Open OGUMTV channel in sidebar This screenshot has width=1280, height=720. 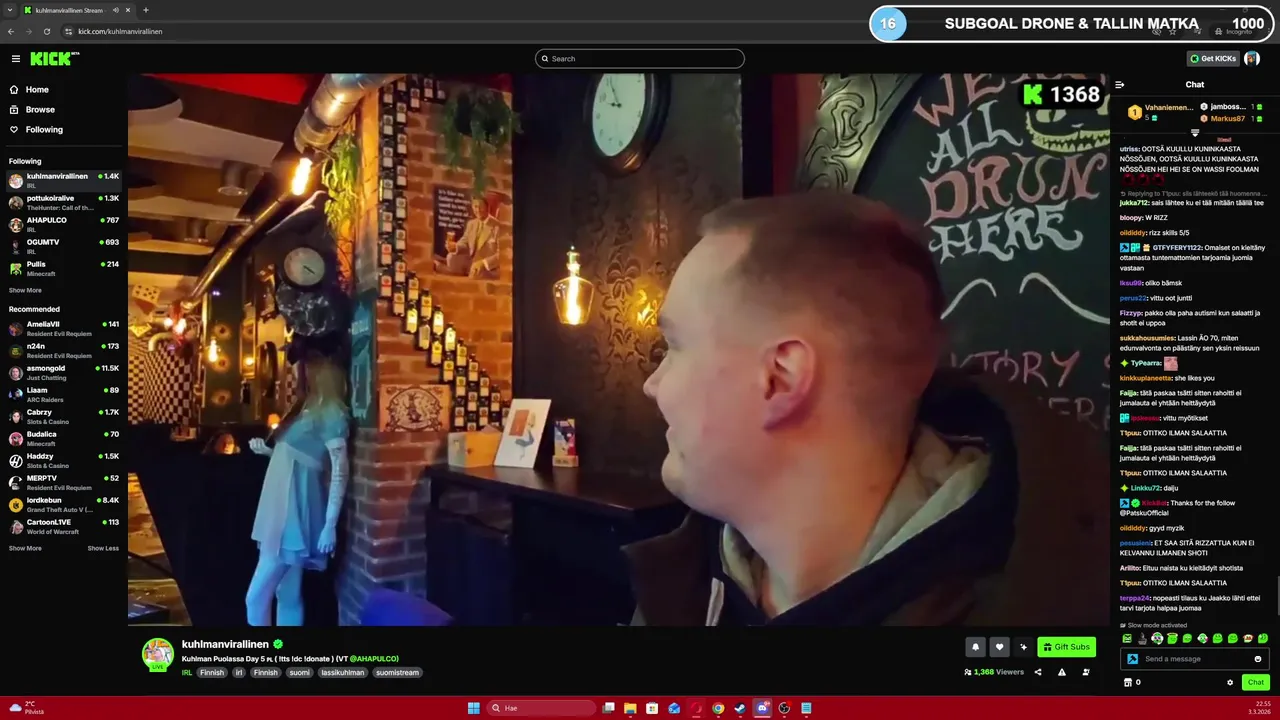coord(64,247)
